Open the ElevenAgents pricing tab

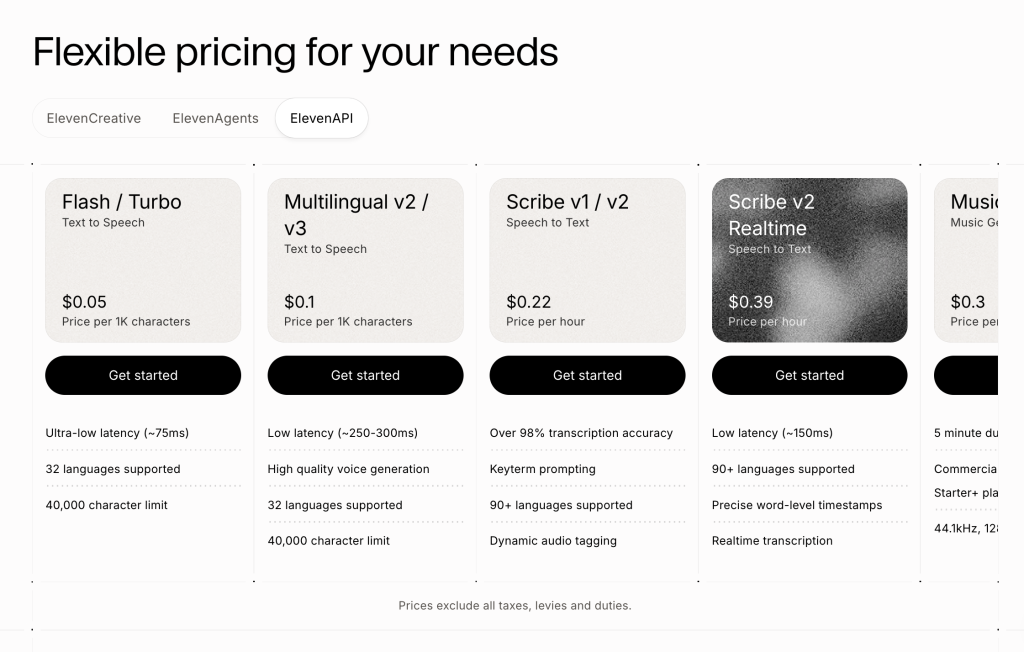(x=216, y=118)
